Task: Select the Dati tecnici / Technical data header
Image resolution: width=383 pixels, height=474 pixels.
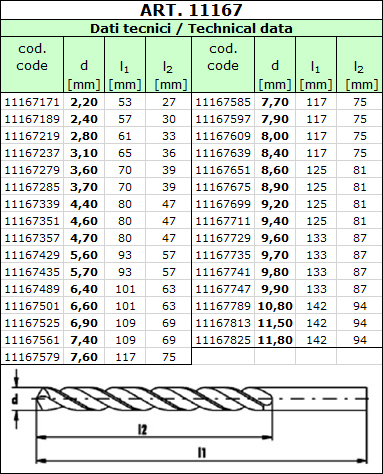Action: pos(191,28)
